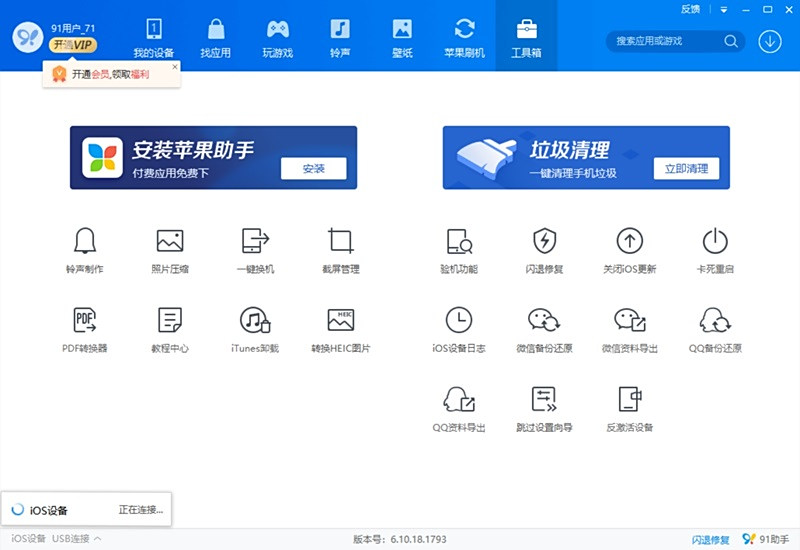
Task: Launch the 一键换机 phone transfer tool
Action: pyautogui.click(x=255, y=241)
